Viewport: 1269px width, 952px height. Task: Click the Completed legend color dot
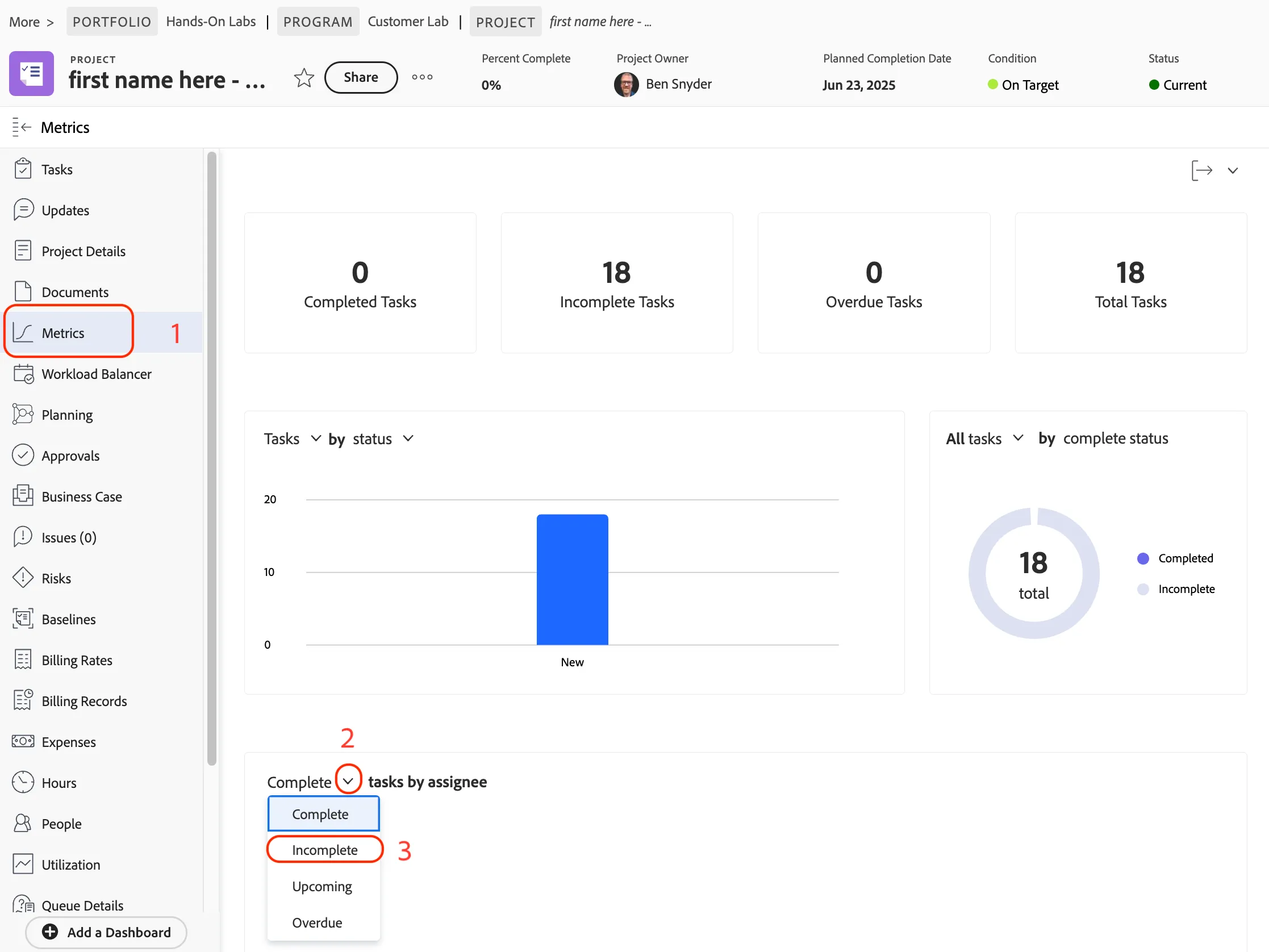click(1143, 558)
